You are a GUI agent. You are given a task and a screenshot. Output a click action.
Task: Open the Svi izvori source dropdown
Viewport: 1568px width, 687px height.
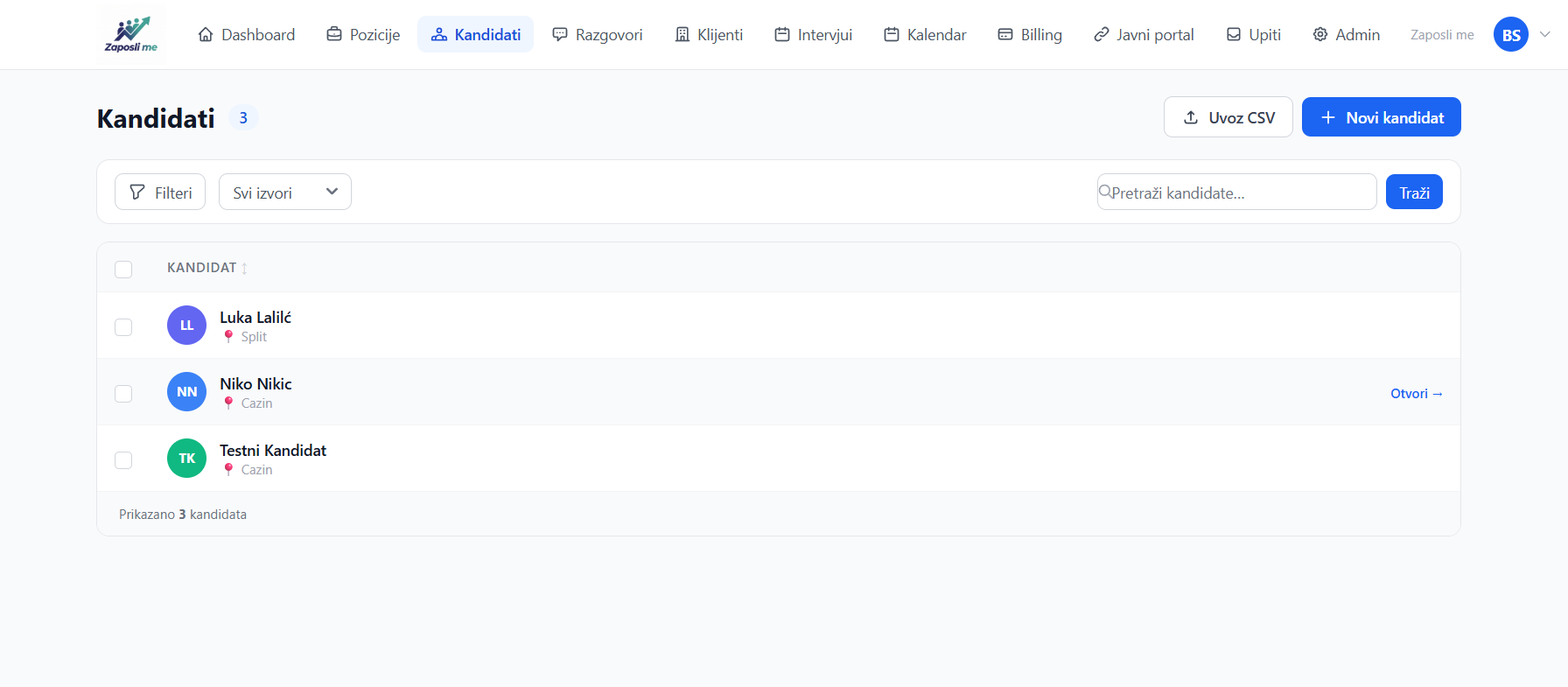coord(284,193)
